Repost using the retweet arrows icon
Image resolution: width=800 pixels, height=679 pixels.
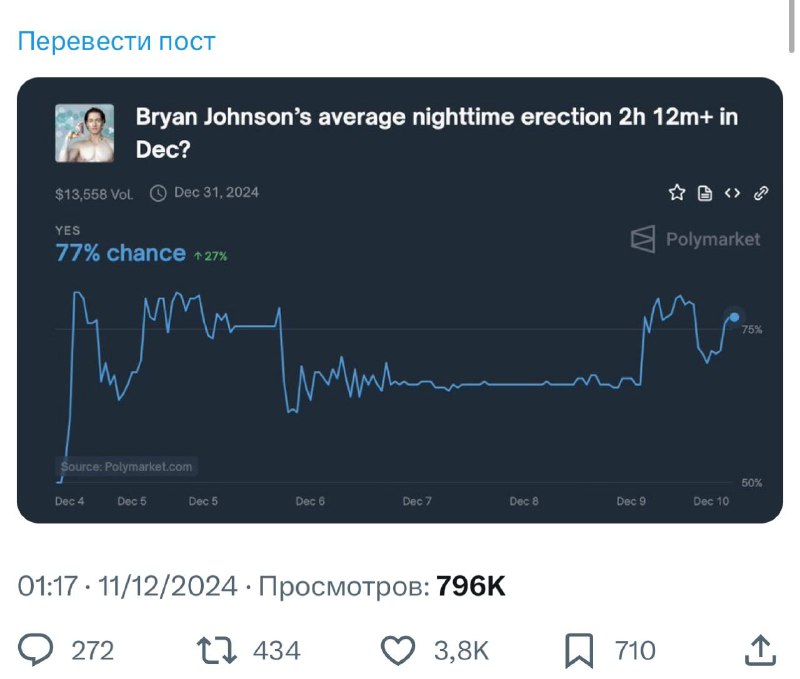point(216,651)
